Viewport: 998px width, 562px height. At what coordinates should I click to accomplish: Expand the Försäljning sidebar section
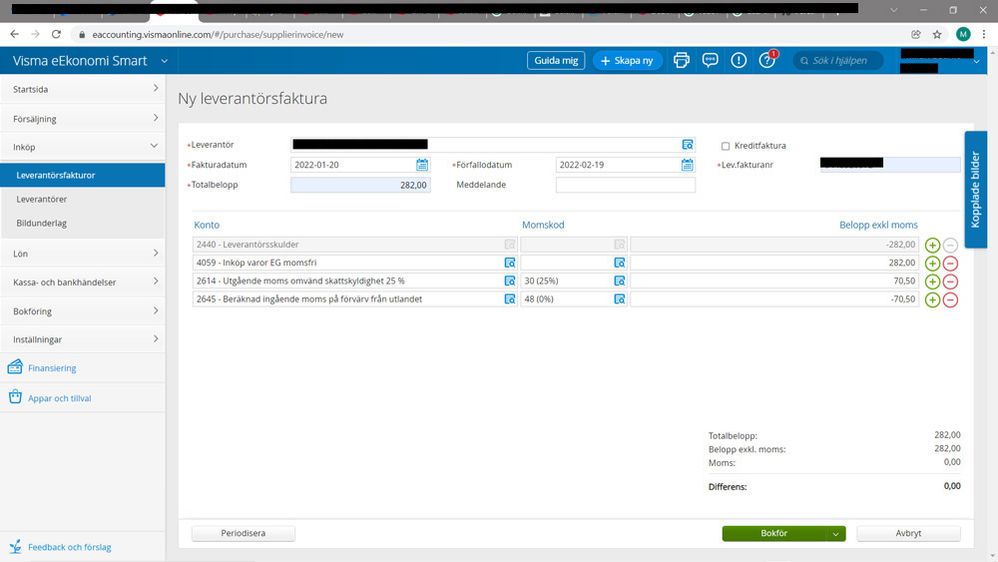[x=82, y=118]
